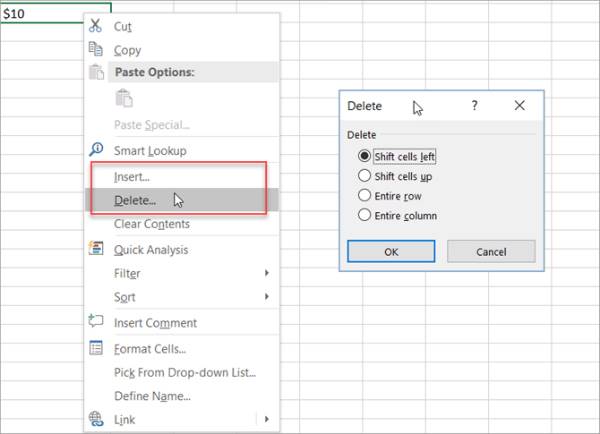
Task: Click Cancel in the Delete dialog
Action: (491, 251)
